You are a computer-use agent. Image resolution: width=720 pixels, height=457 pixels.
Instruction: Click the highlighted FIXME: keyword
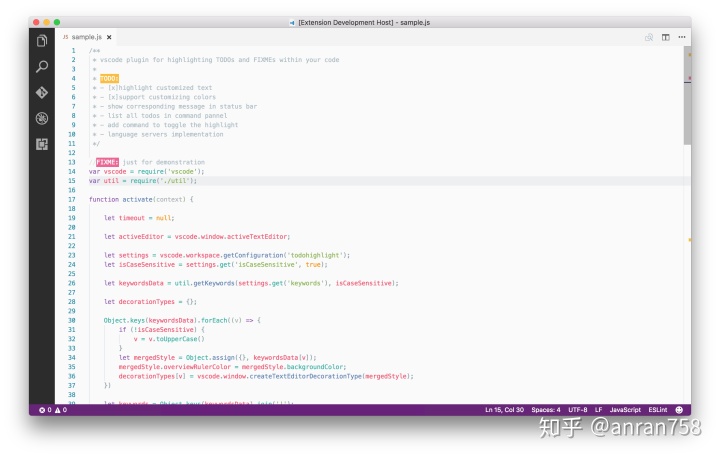click(x=107, y=162)
